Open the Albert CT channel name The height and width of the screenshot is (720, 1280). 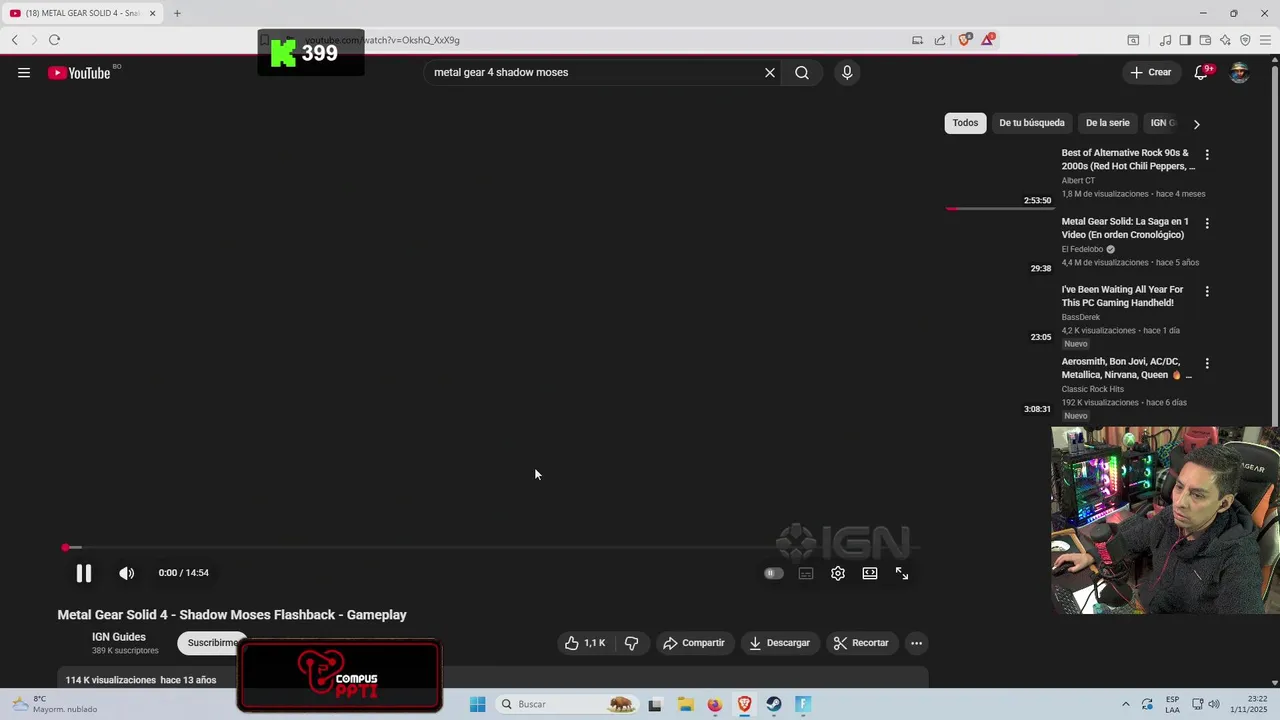(1078, 181)
